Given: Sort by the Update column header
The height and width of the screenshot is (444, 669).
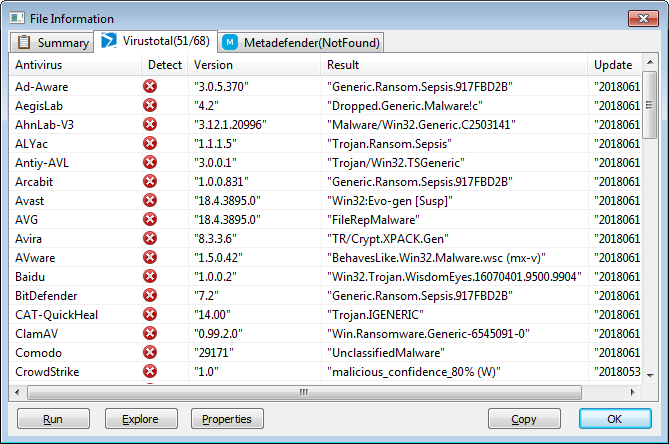Looking at the screenshot, I should [x=614, y=65].
